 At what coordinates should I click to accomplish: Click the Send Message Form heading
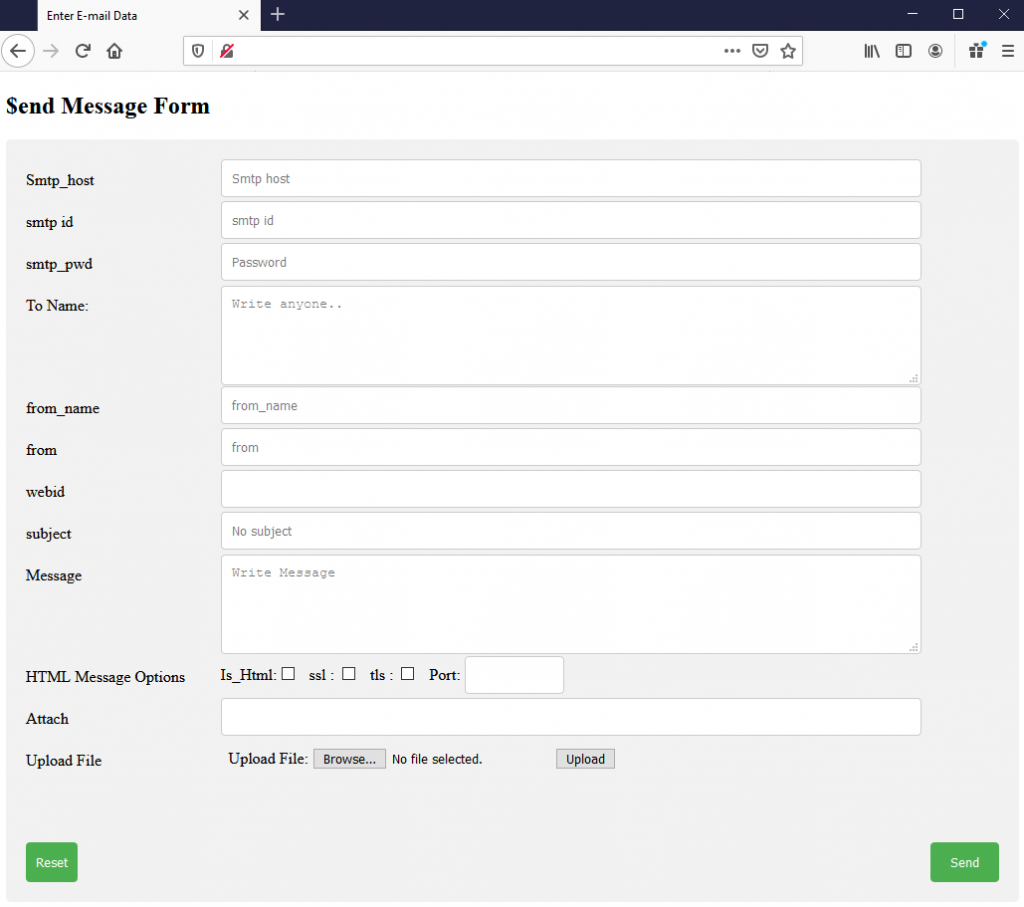(108, 106)
